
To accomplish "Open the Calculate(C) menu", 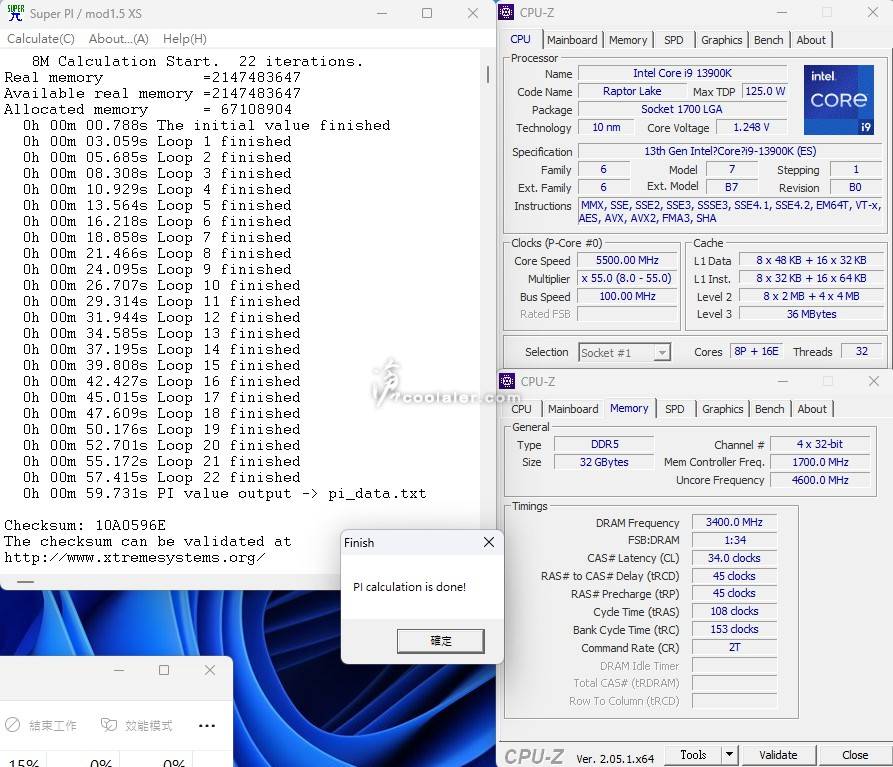I will pyautogui.click(x=40, y=39).
